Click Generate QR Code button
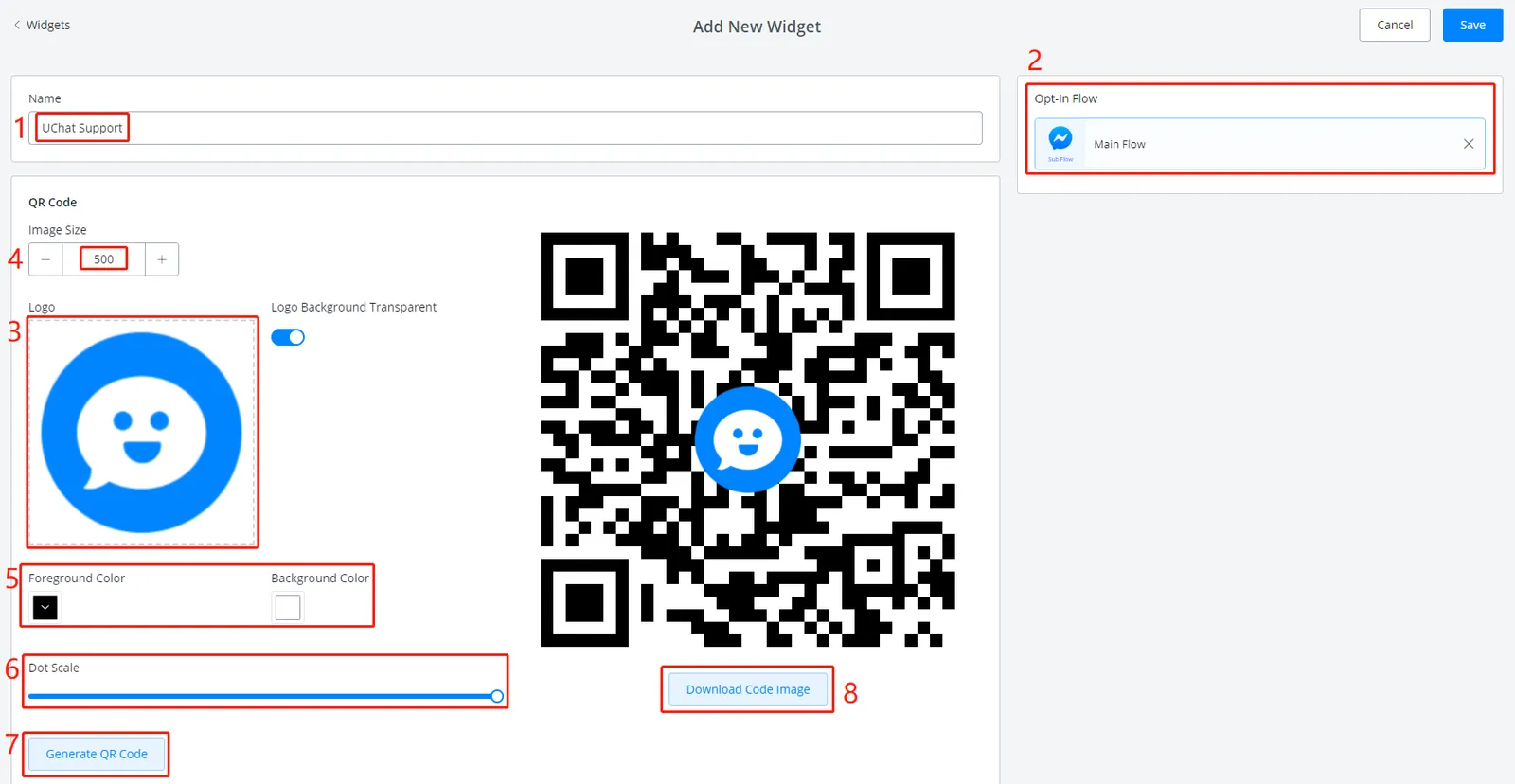Screen dimensions: 1515x784 click(x=97, y=754)
